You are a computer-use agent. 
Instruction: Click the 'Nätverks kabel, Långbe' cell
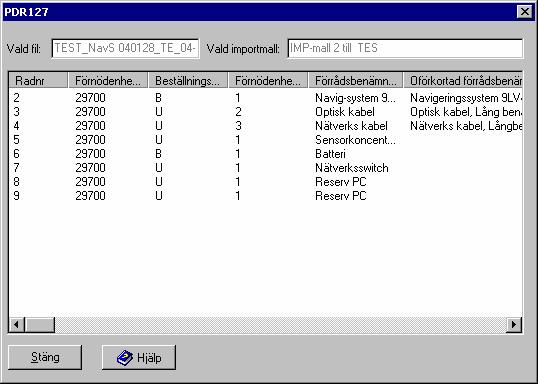[466, 126]
